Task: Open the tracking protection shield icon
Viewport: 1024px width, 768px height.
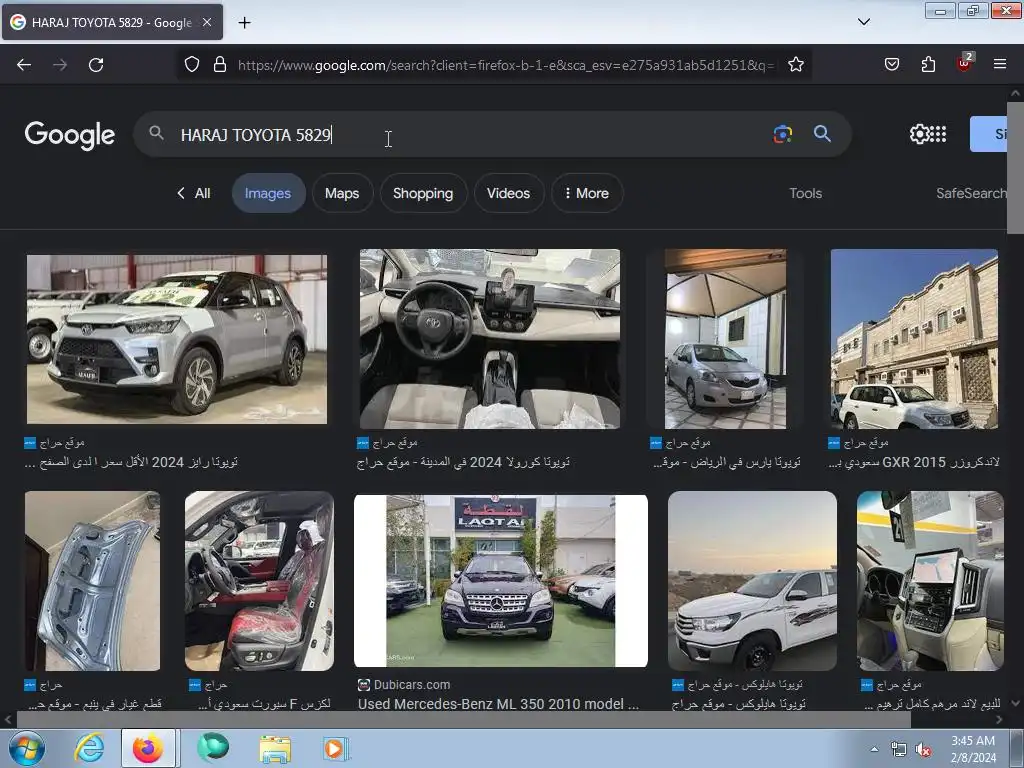Action: (x=191, y=65)
